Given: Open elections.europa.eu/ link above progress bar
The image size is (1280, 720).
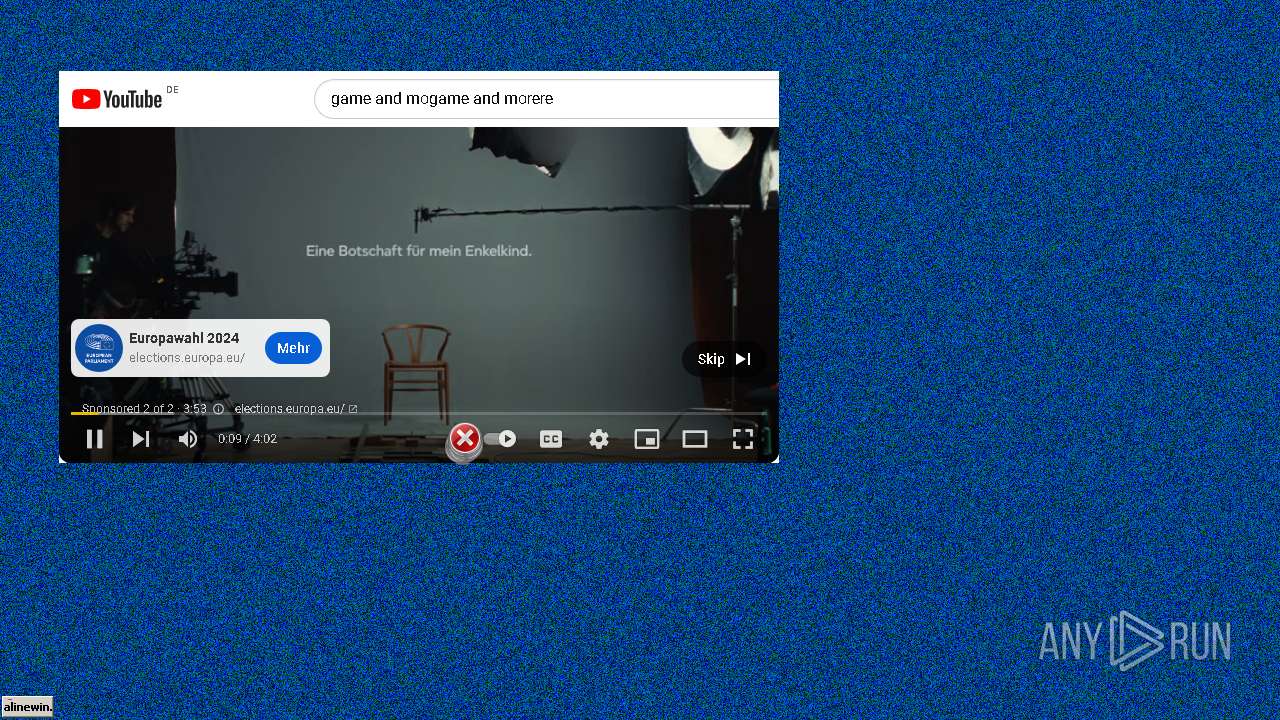Looking at the screenshot, I should point(296,409).
